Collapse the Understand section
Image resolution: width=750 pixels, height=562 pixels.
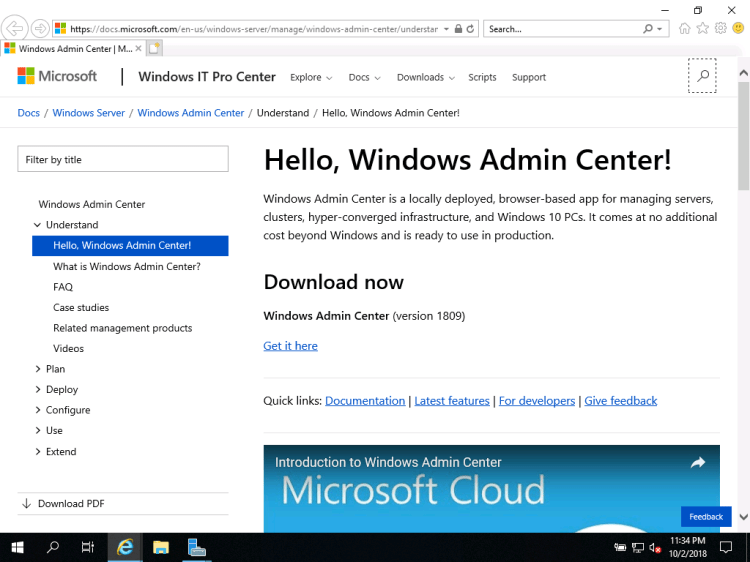coord(37,225)
